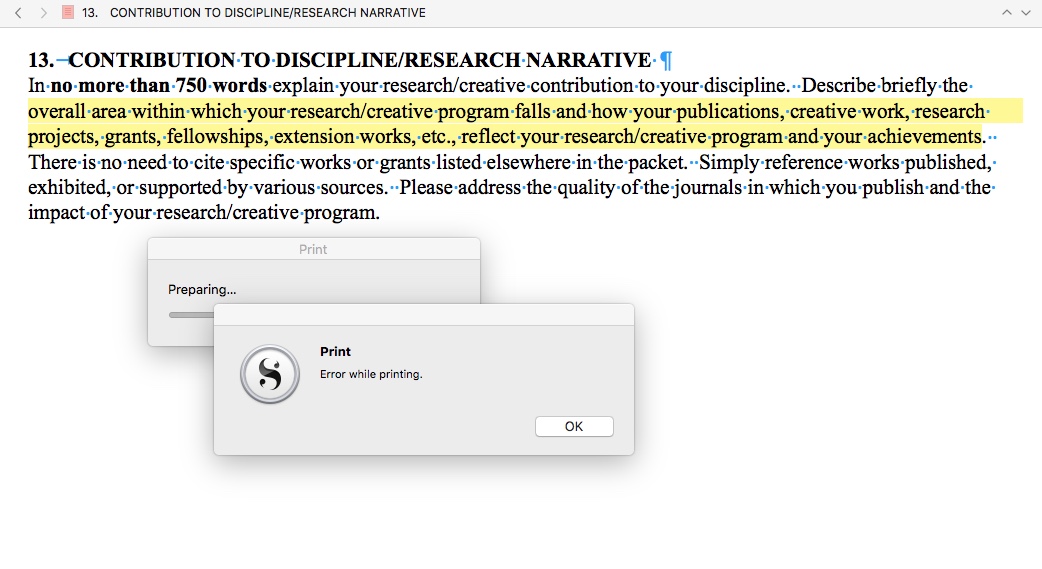Click the red document icon in header
This screenshot has height=569, width=1042.
click(x=68, y=12)
